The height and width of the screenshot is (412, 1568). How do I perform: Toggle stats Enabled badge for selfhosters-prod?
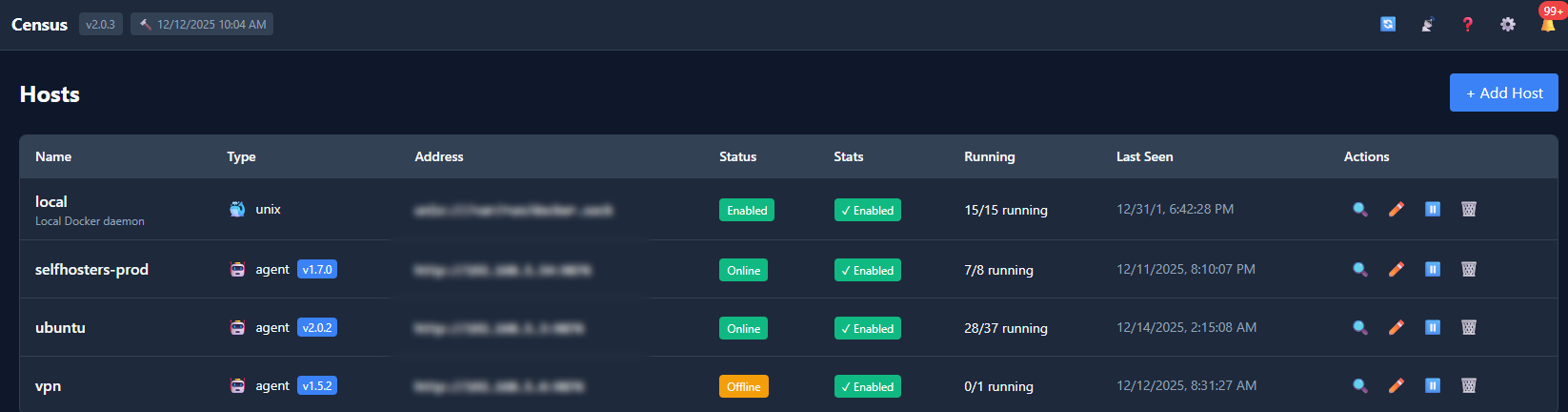pos(867,270)
